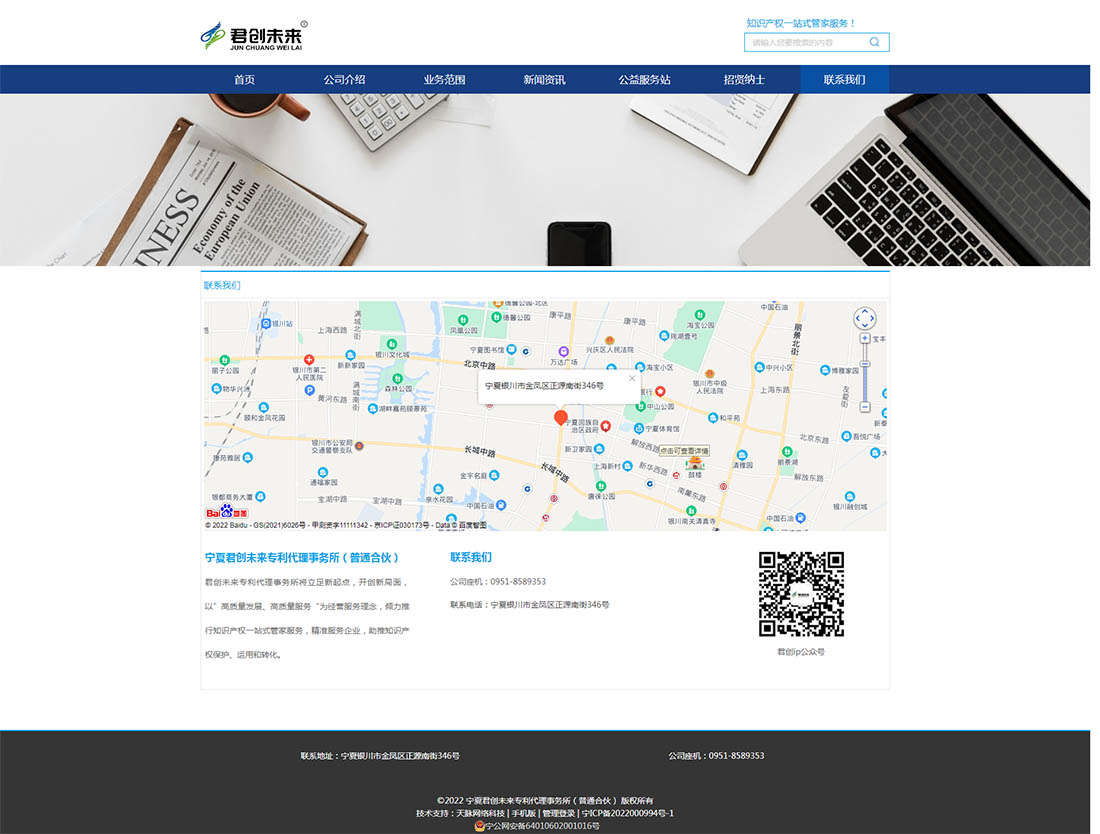Click the map zoom in plus button

pos(865,338)
